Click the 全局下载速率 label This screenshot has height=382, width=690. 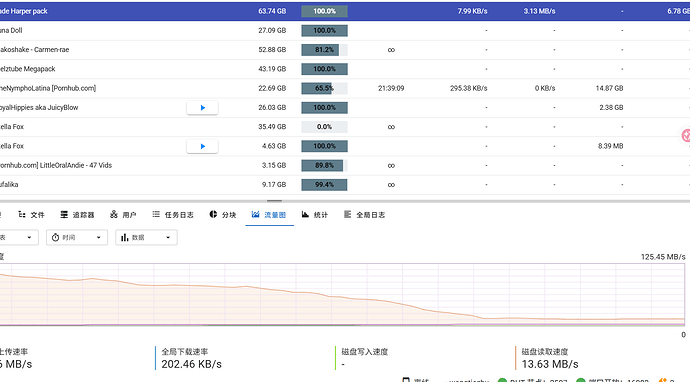coord(184,352)
